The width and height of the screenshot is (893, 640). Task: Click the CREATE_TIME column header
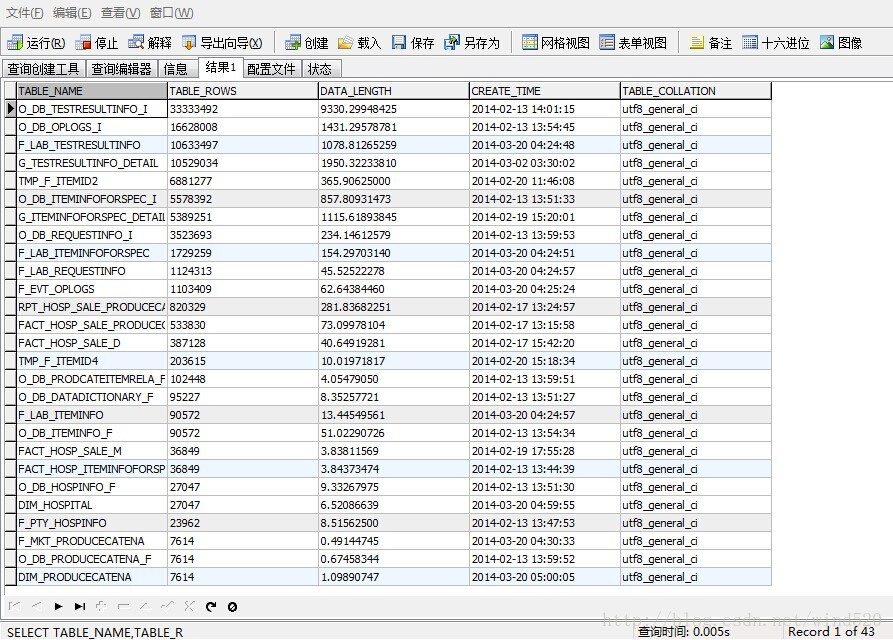(x=544, y=91)
